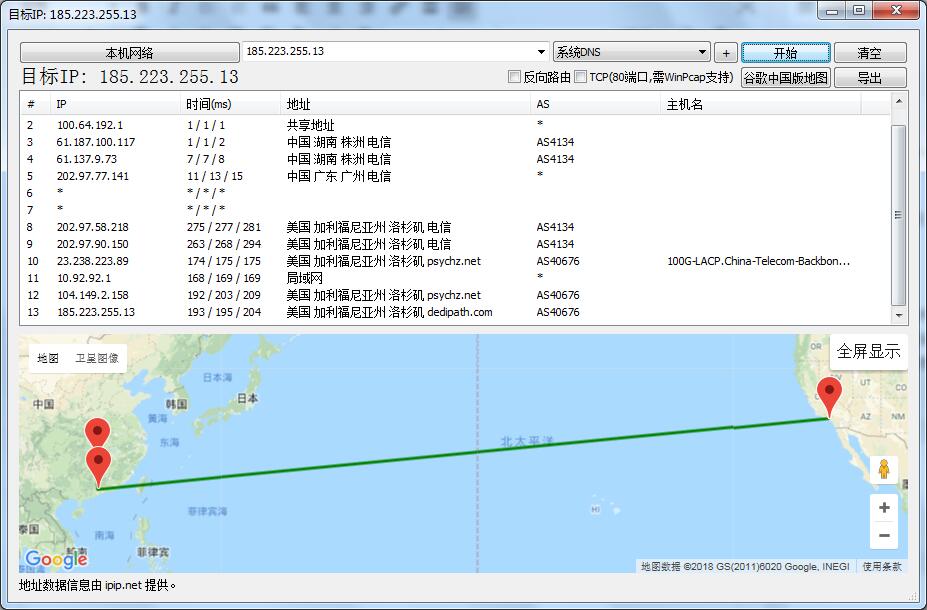
Task: Click the 导出 export button
Action: (x=868, y=78)
